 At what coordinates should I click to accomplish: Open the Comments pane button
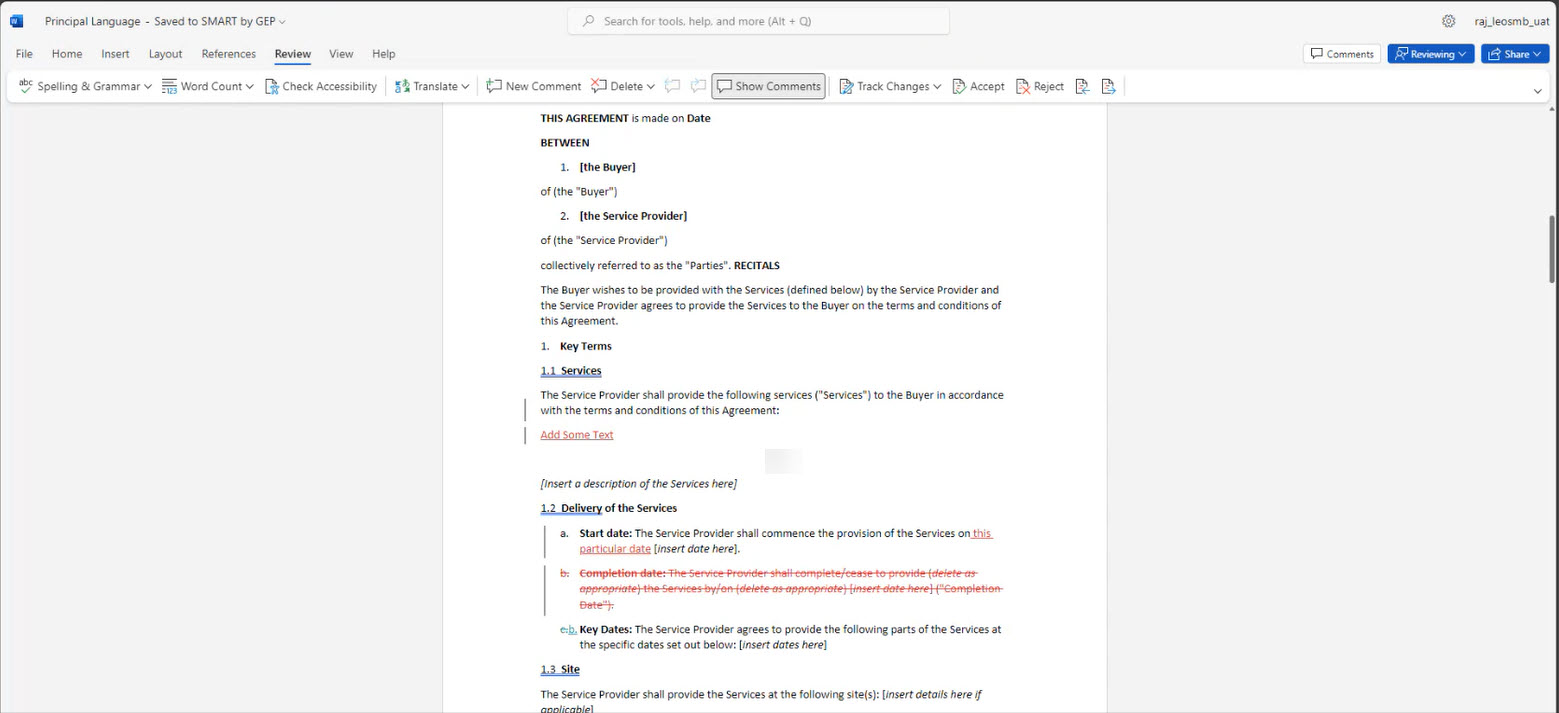click(1341, 54)
